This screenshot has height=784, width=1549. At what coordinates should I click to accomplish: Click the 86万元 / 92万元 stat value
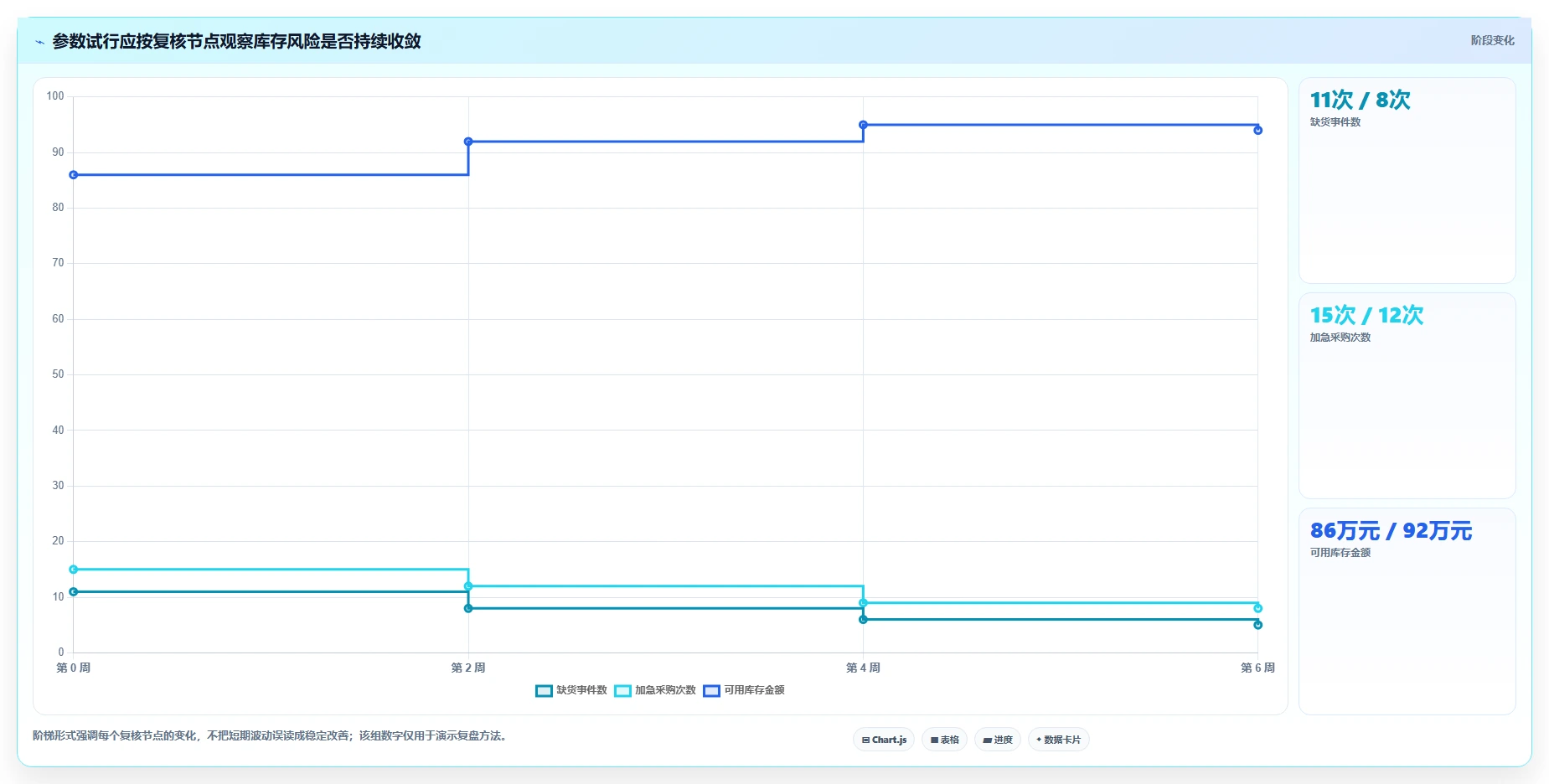(1391, 530)
